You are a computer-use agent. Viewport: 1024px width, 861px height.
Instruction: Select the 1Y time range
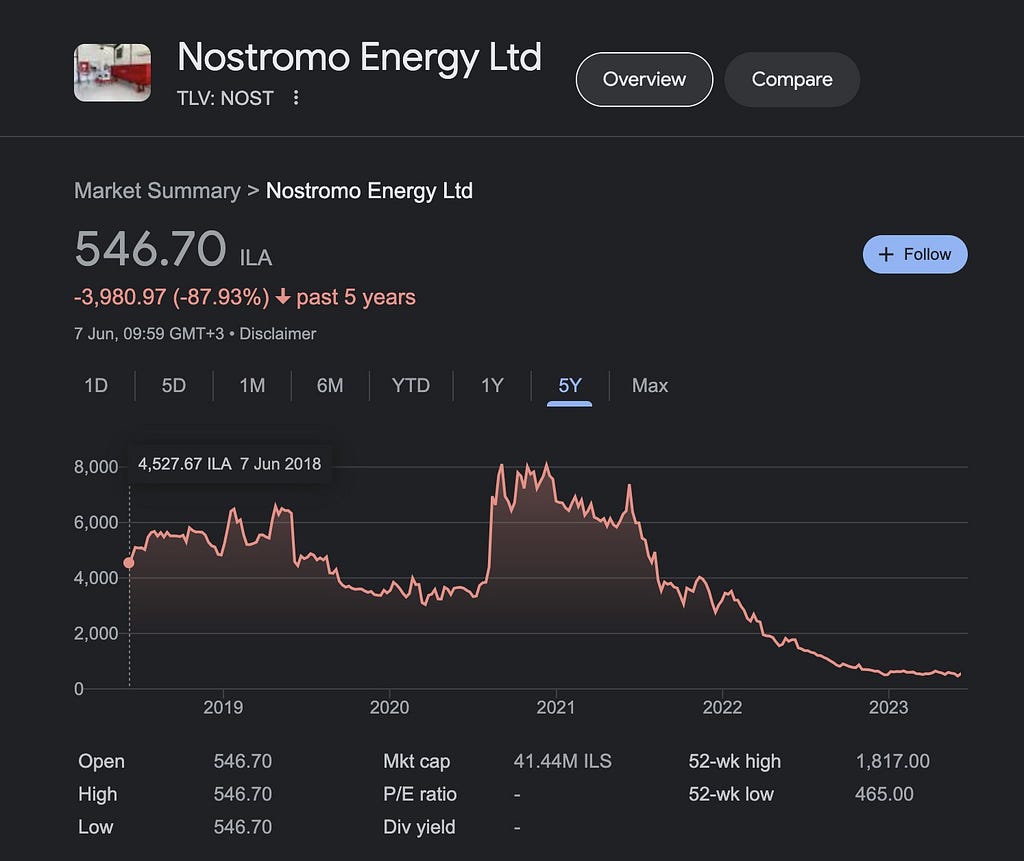point(492,385)
